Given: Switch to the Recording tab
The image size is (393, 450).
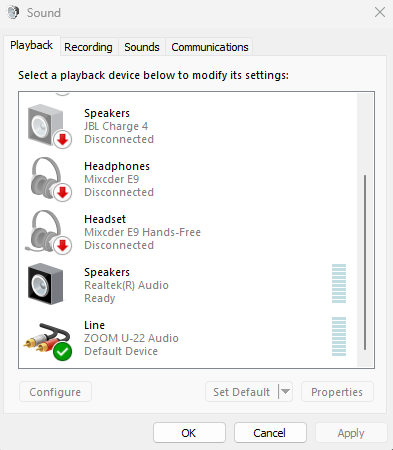Looking at the screenshot, I should click(88, 47).
